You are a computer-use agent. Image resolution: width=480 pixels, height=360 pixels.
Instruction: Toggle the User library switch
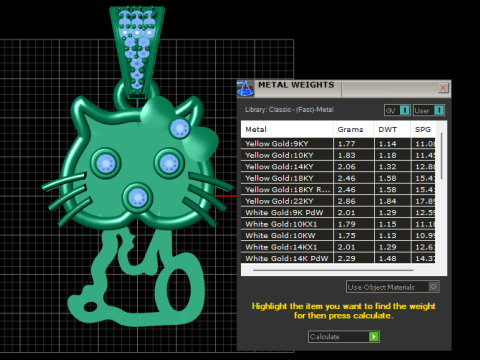point(429,110)
